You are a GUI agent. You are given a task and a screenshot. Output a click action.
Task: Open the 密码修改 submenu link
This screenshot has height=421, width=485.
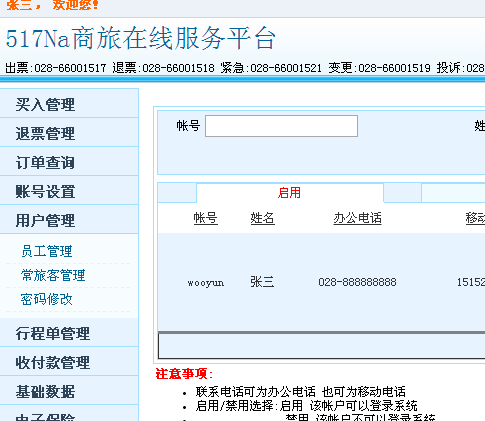[x=47, y=299]
